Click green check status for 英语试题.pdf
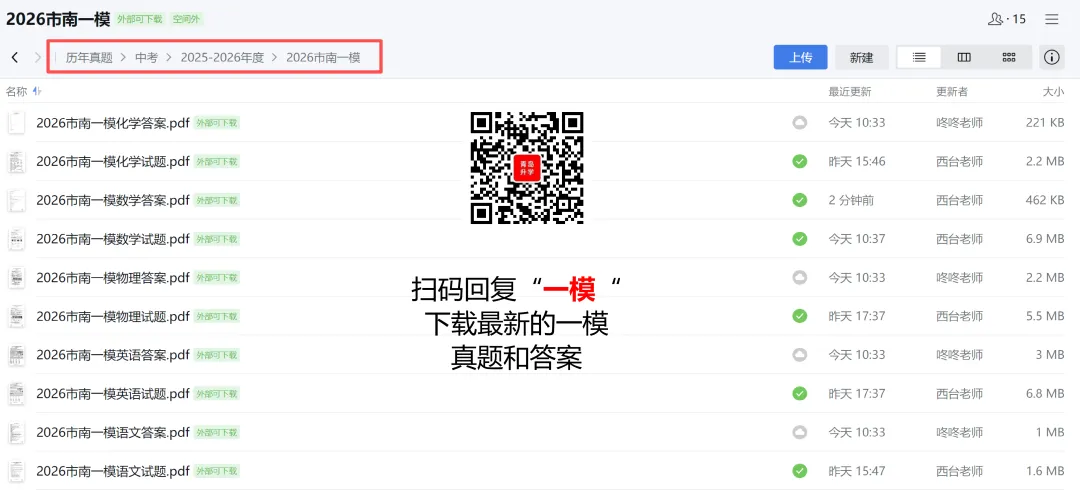 799,394
